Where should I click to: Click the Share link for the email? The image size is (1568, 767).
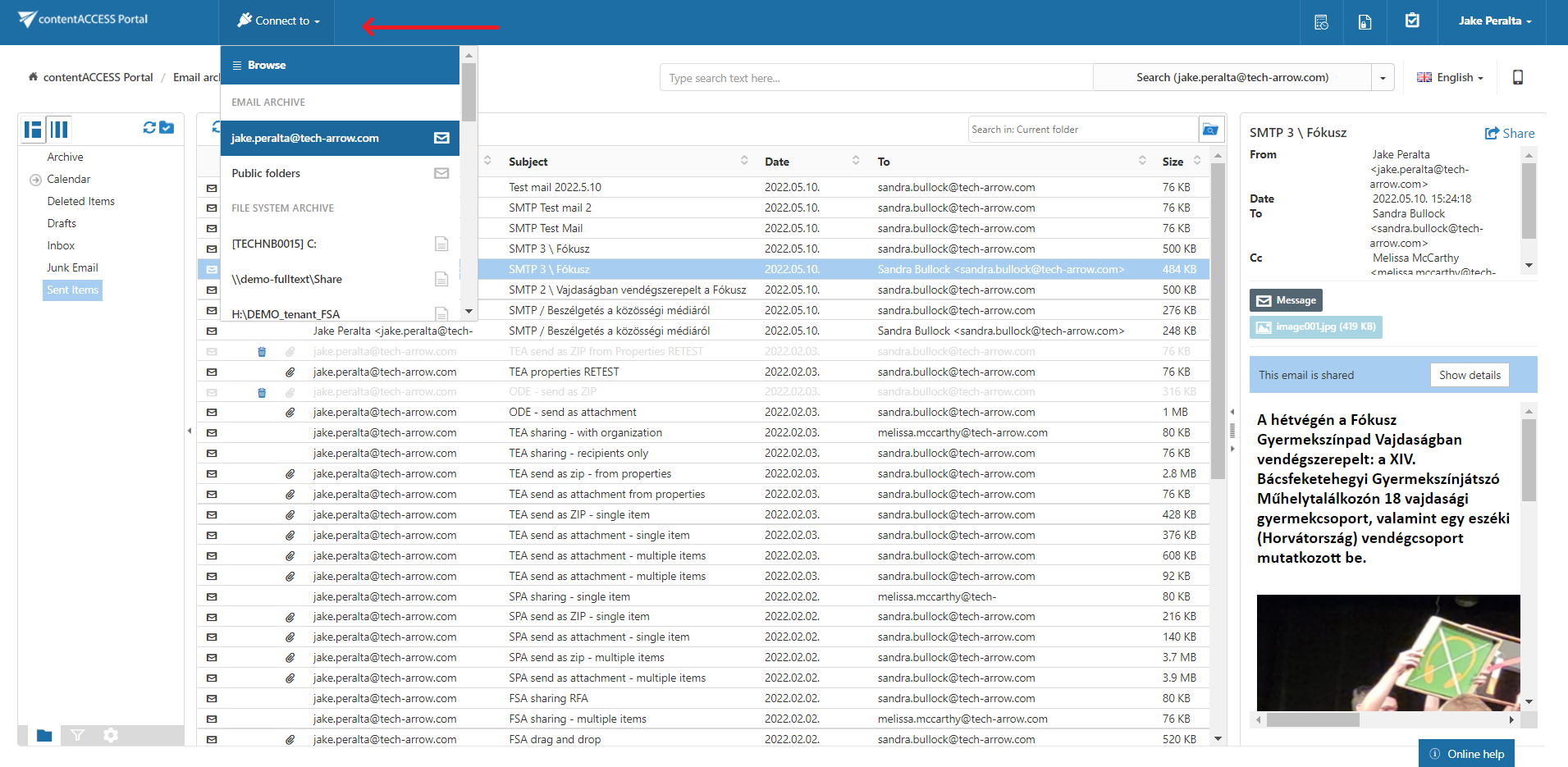[1509, 133]
